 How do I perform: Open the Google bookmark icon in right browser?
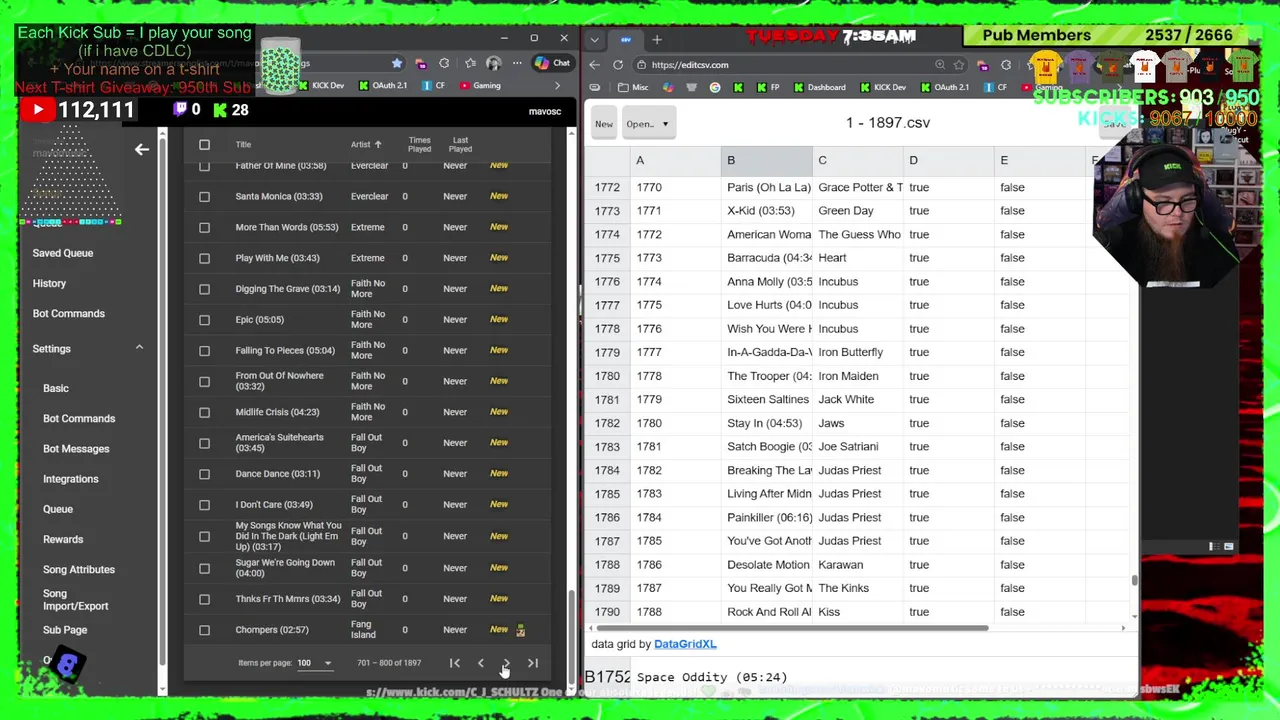coord(715,87)
